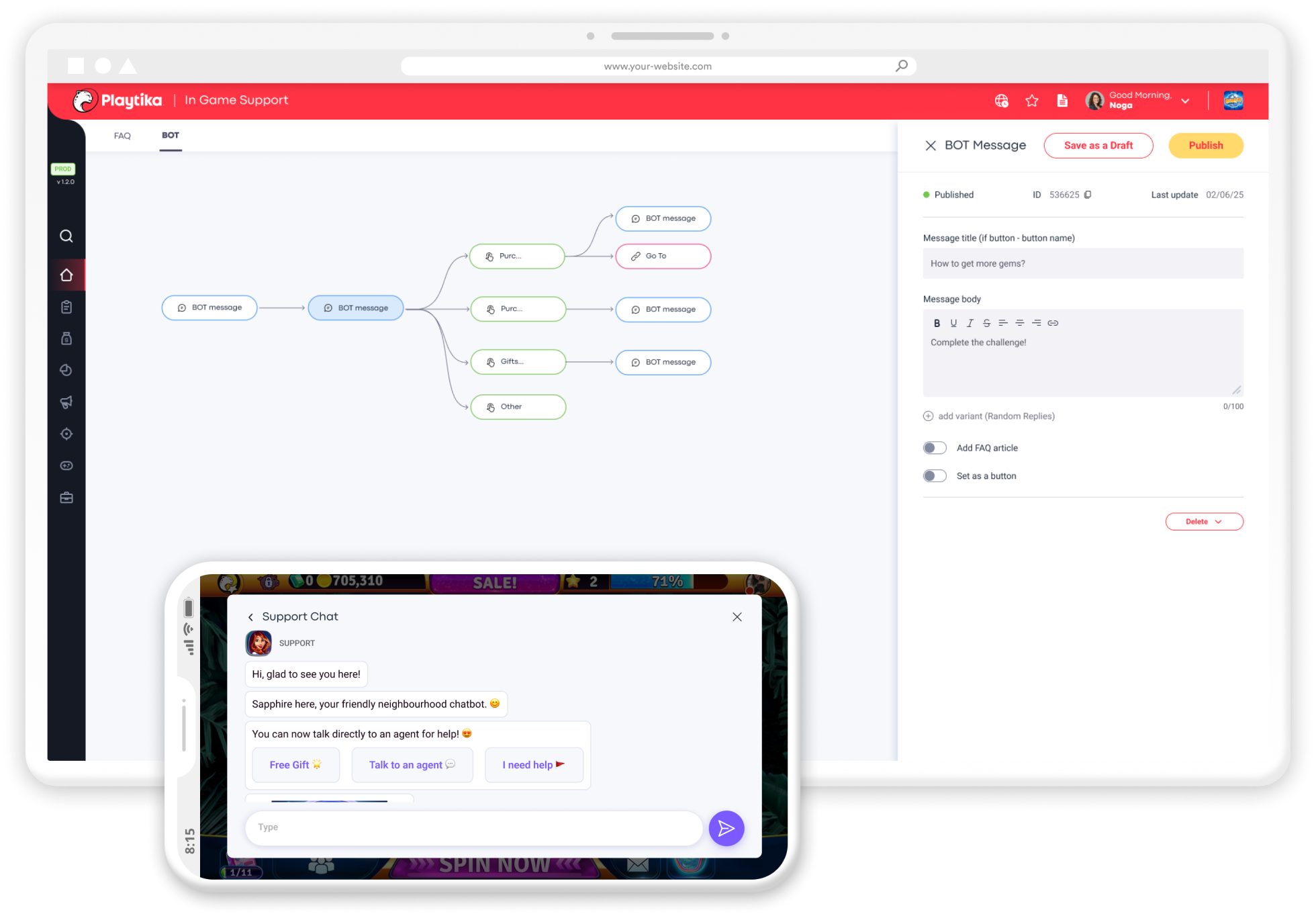
Task: Select the highlighted blue BOT message node
Action: 356,308
